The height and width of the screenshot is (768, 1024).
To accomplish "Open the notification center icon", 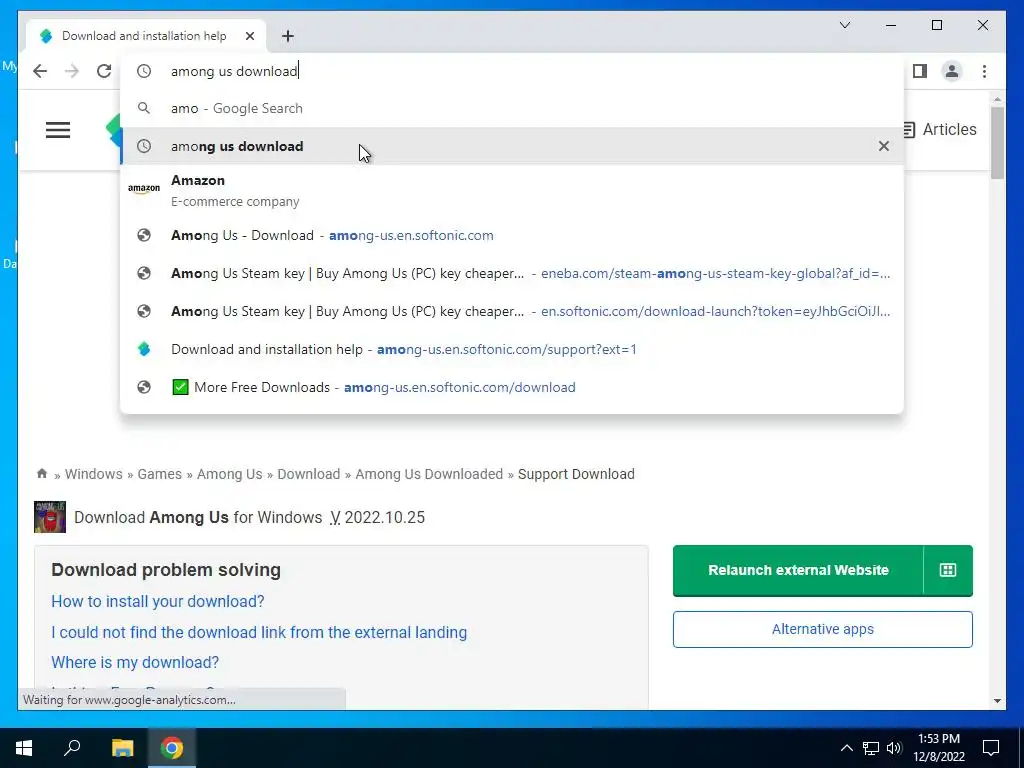I will point(991,748).
